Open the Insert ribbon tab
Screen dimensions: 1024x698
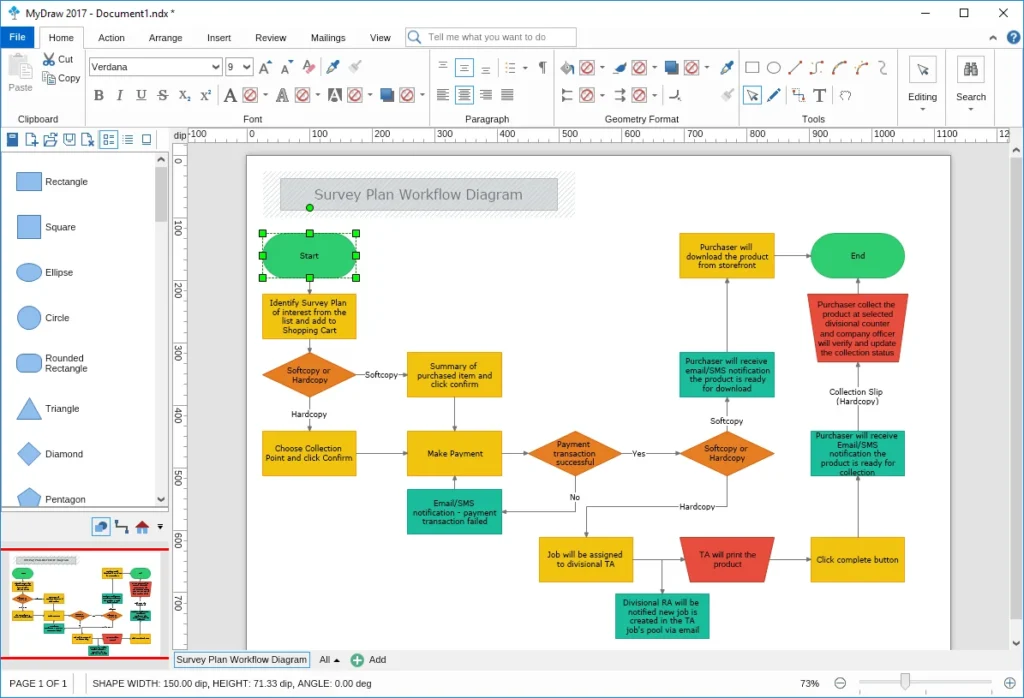click(218, 37)
